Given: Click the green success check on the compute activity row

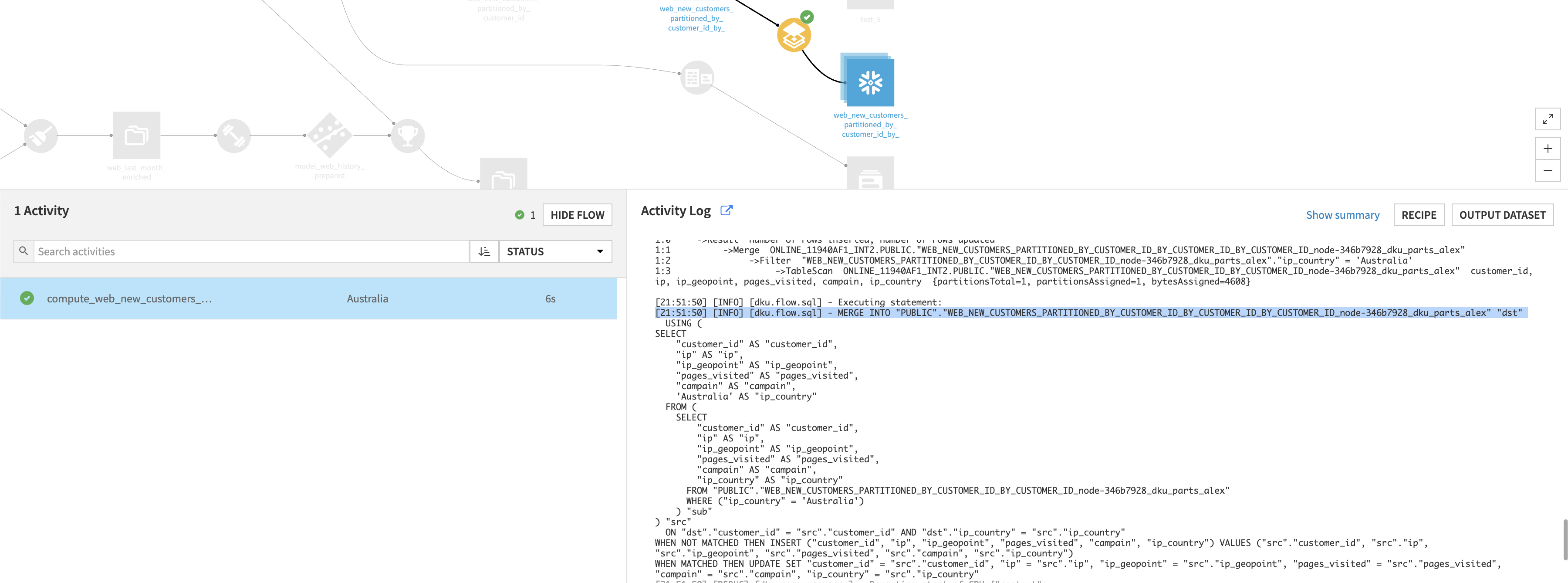Looking at the screenshot, I should pyautogui.click(x=27, y=298).
